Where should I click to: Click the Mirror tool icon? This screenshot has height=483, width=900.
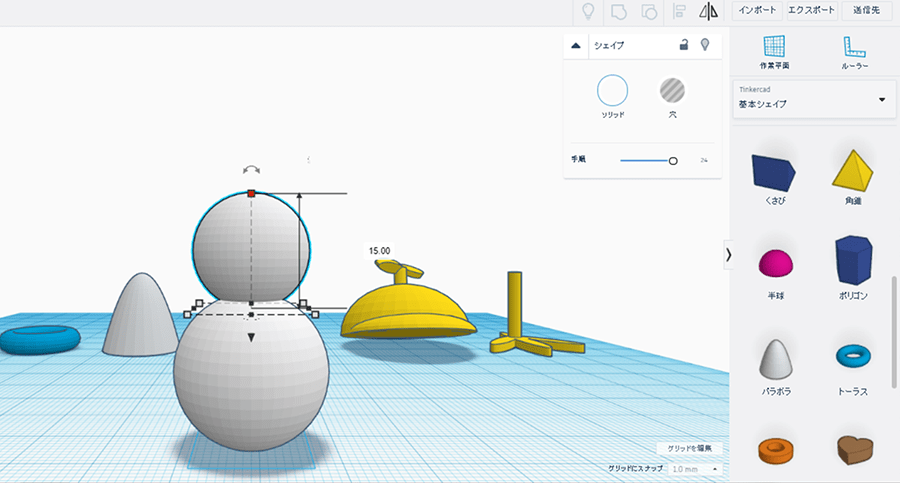pyautogui.click(x=709, y=12)
